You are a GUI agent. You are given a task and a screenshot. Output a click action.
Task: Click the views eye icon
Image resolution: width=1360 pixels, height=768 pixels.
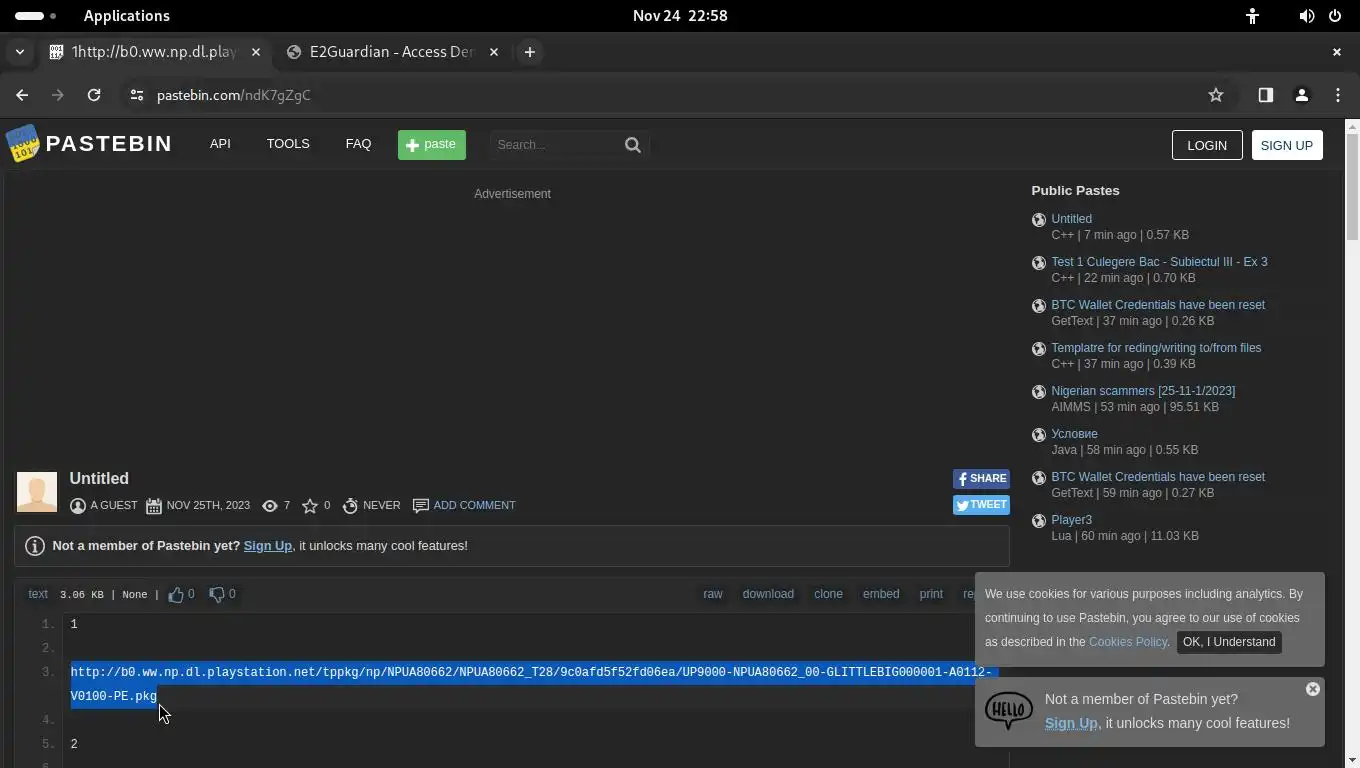pos(270,506)
